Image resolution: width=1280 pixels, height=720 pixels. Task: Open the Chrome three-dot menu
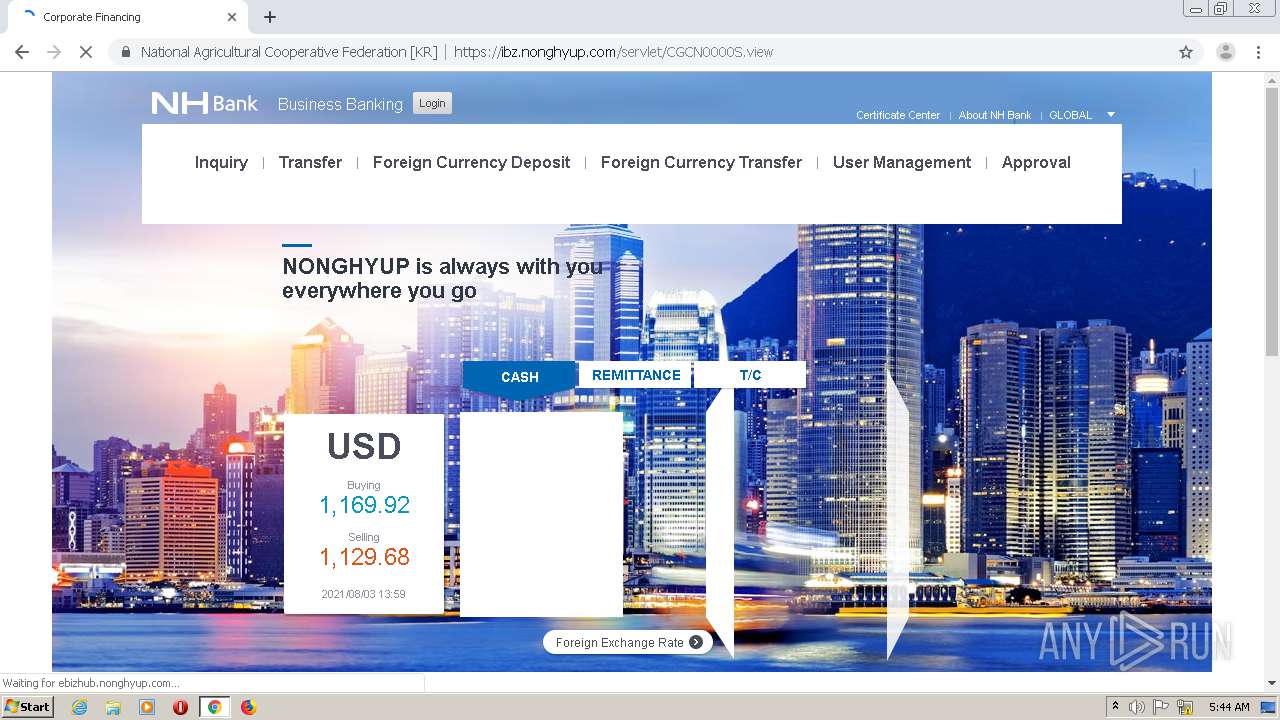point(1259,52)
